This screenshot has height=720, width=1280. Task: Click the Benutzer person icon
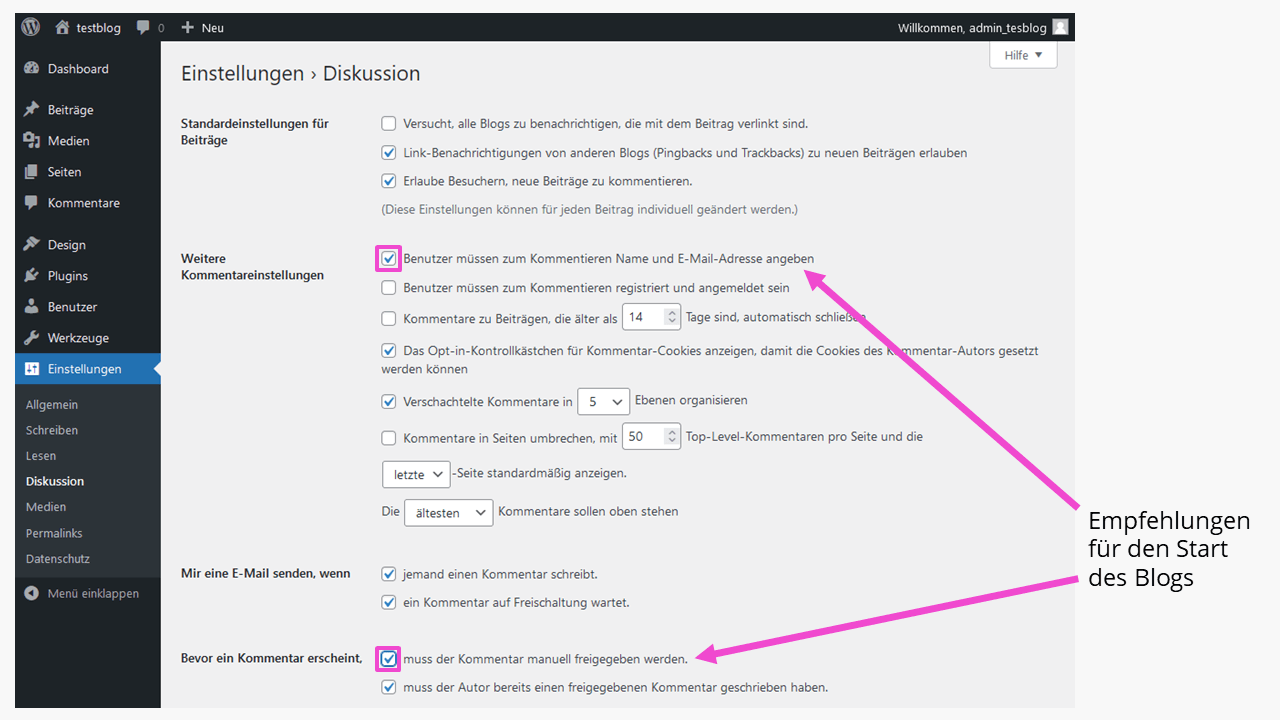(32, 307)
